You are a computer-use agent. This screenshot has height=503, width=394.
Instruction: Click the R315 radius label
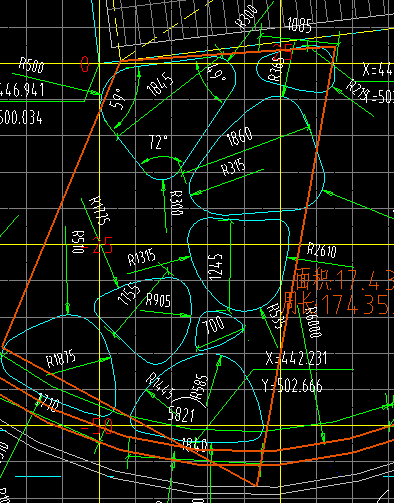pos(234,166)
